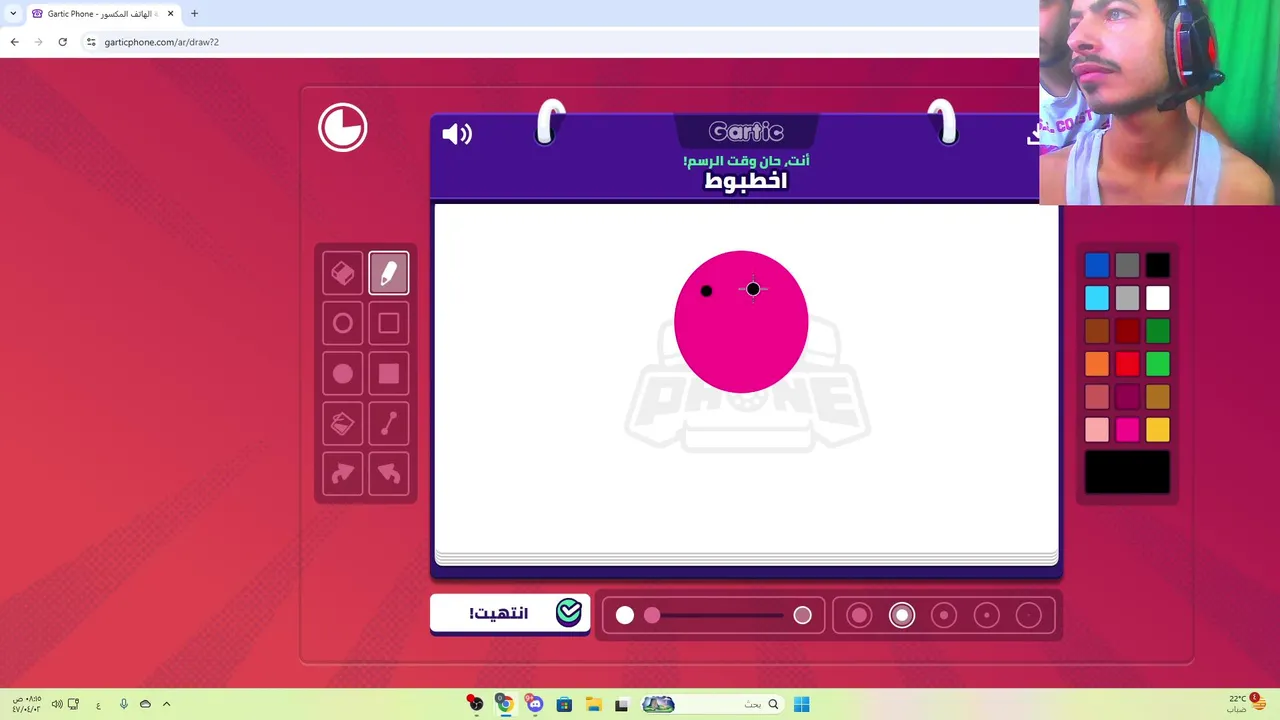The width and height of the screenshot is (1280, 720).
Task: Click the right-pointing curved arrow tool
Action: pyautogui.click(x=343, y=473)
